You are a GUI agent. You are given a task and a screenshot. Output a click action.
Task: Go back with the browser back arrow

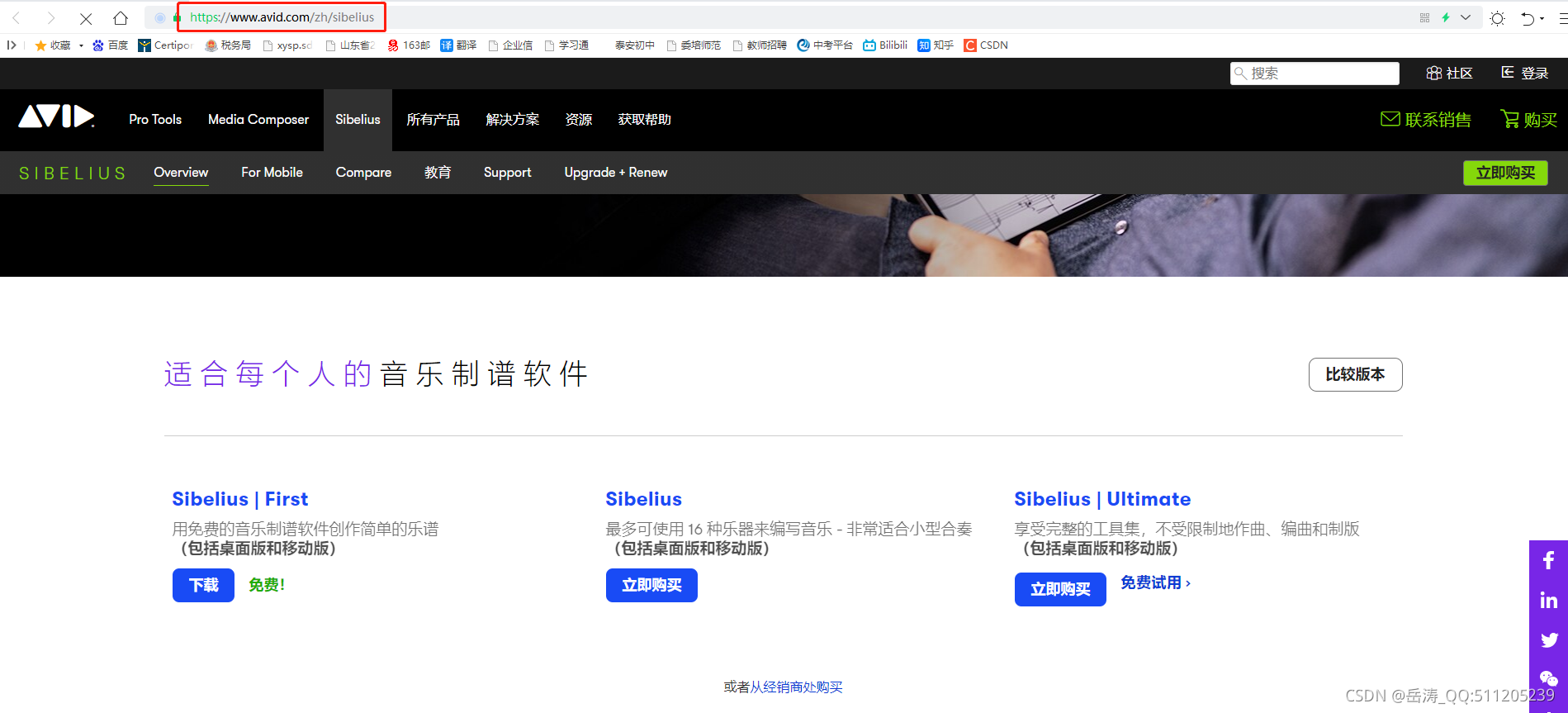(x=17, y=17)
